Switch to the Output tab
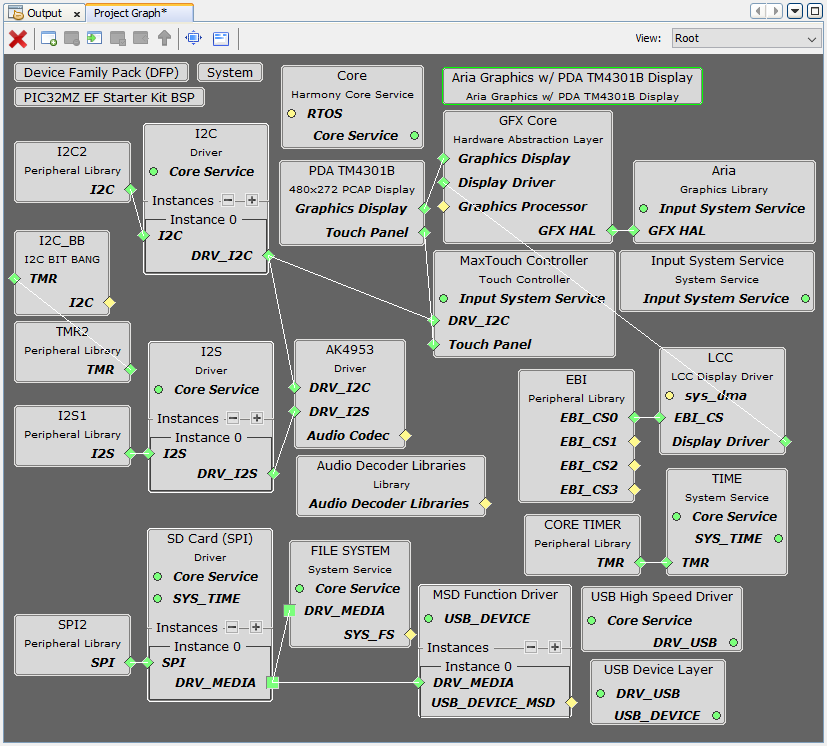 [x=38, y=13]
